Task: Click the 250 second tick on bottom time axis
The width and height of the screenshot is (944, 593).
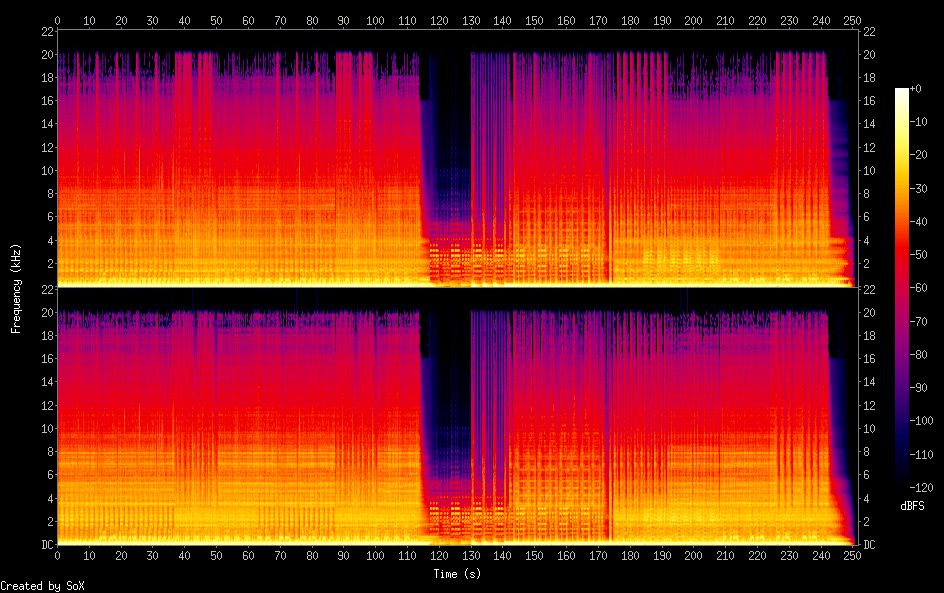Action: 850,556
